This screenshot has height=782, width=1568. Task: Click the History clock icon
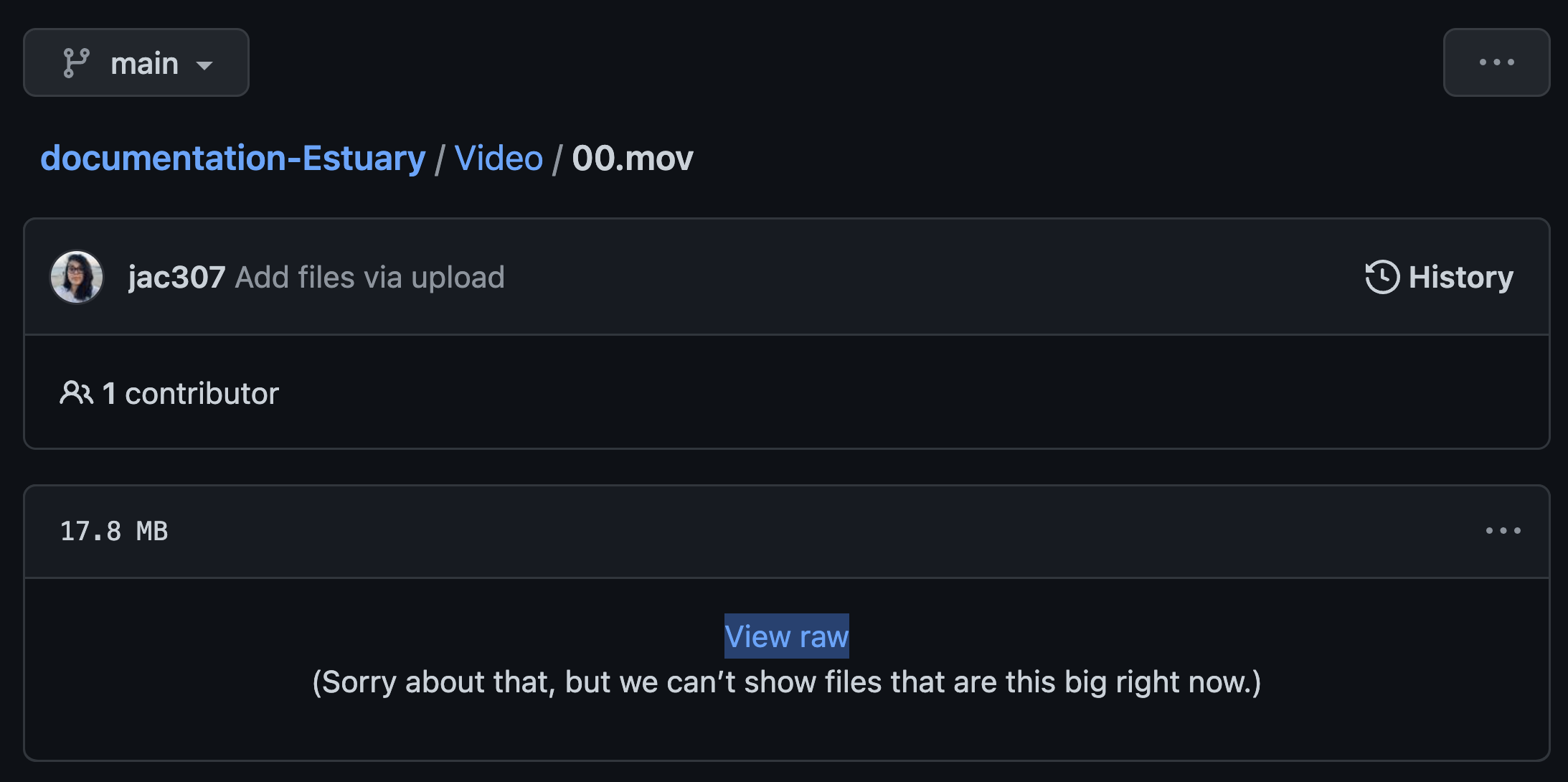[1382, 277]
